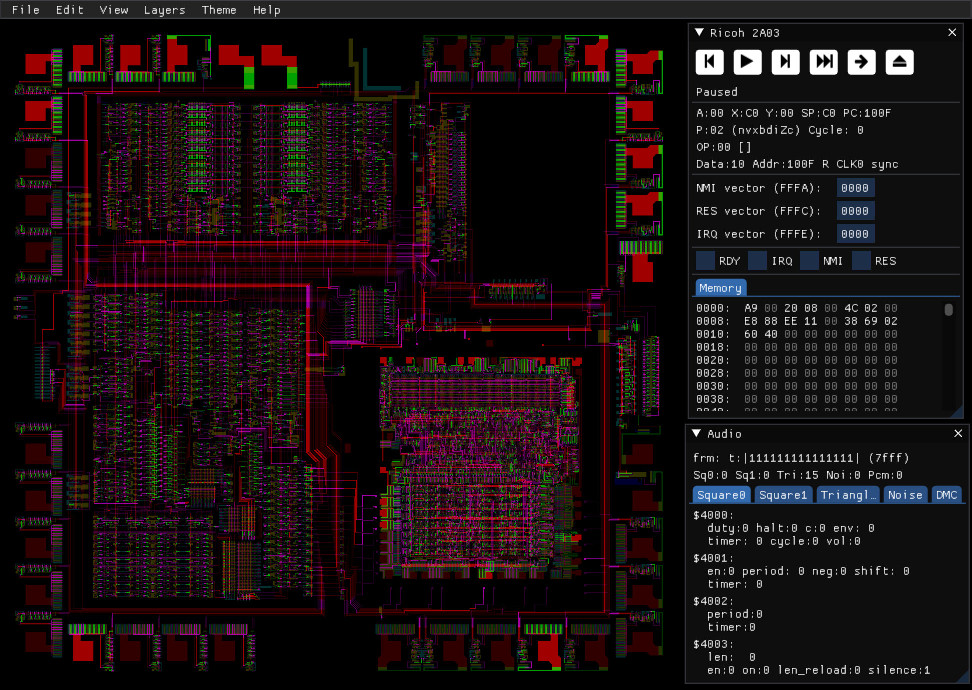Start chip simulation with Play icon
This screenshot has width=972, height=690.
(x=748, y=62)
